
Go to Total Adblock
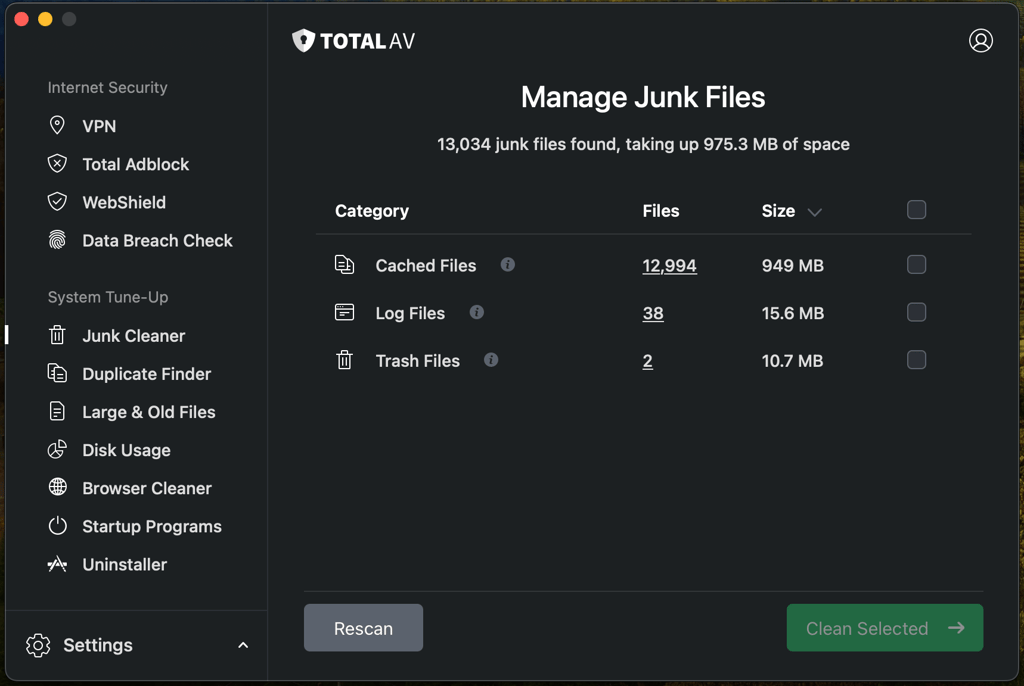click(x=136, y=164)
